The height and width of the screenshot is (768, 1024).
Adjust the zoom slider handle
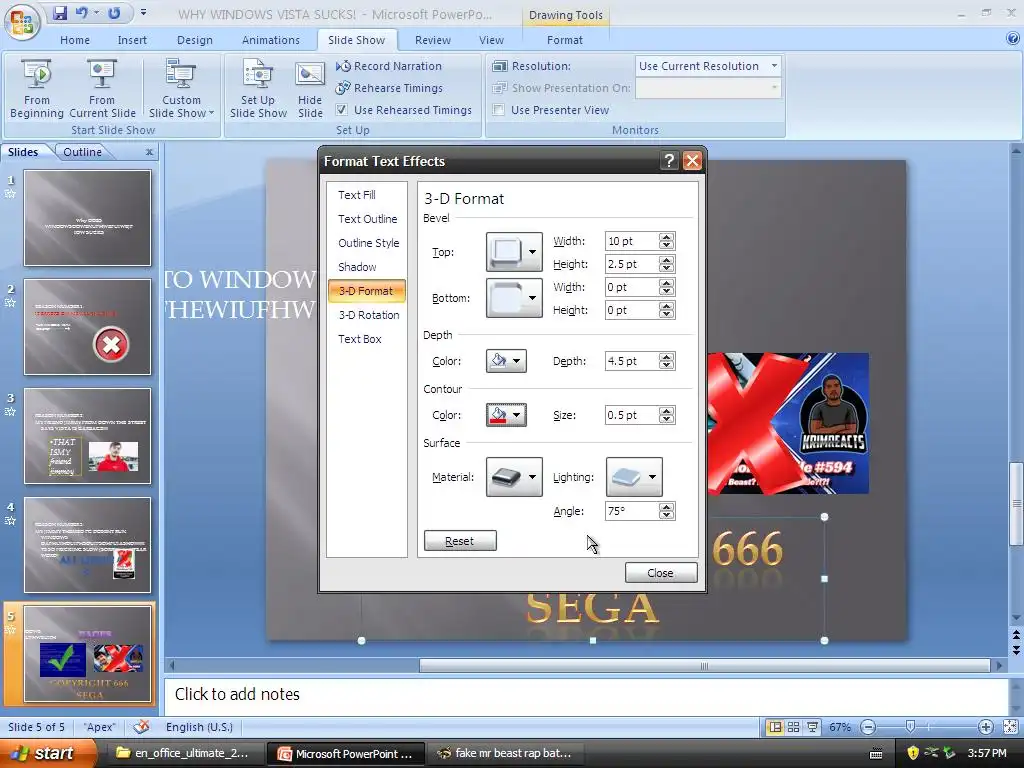(910, 727)
